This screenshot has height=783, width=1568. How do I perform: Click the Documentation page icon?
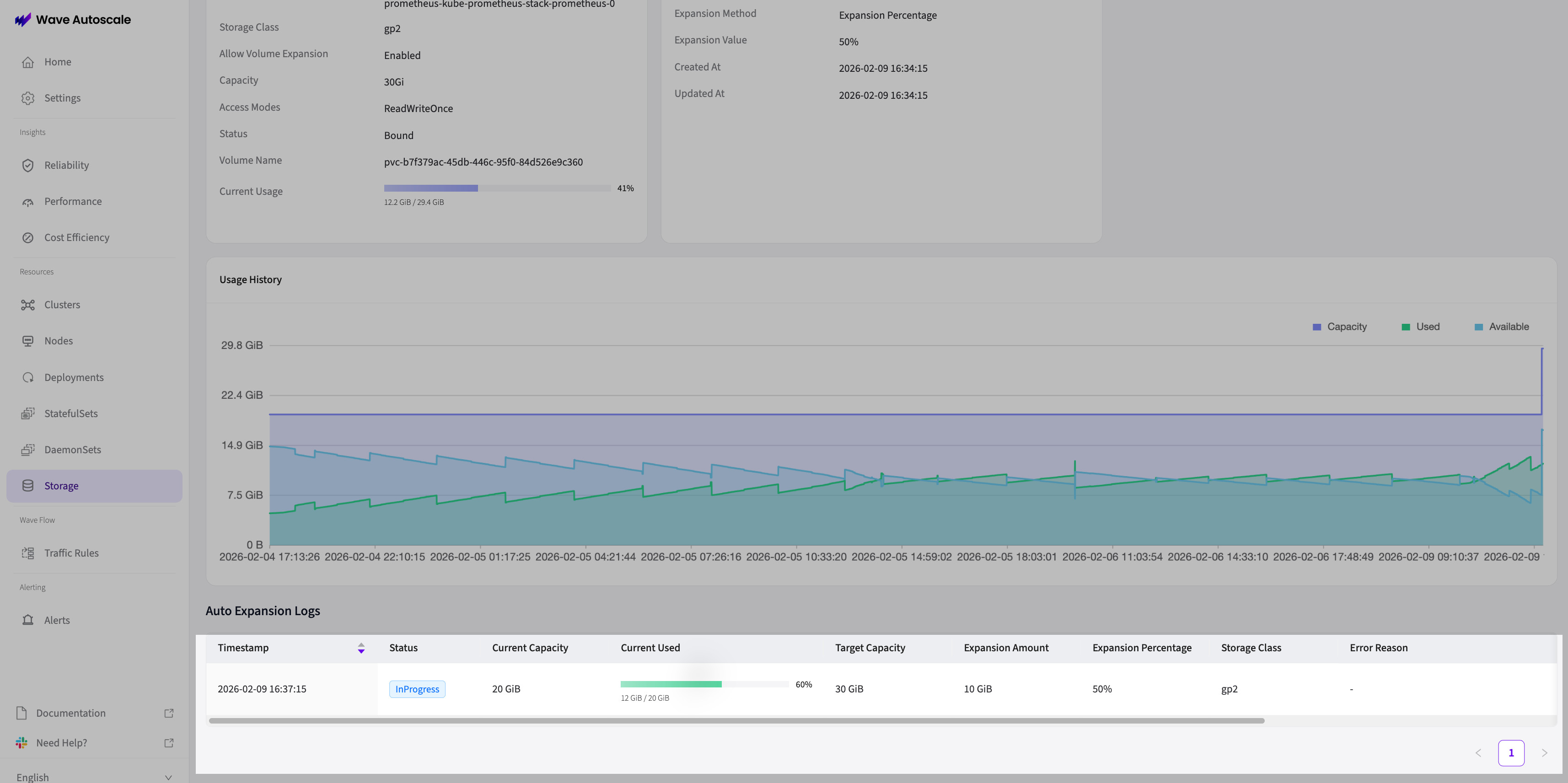pyautogui.click(x=22, y=713)
